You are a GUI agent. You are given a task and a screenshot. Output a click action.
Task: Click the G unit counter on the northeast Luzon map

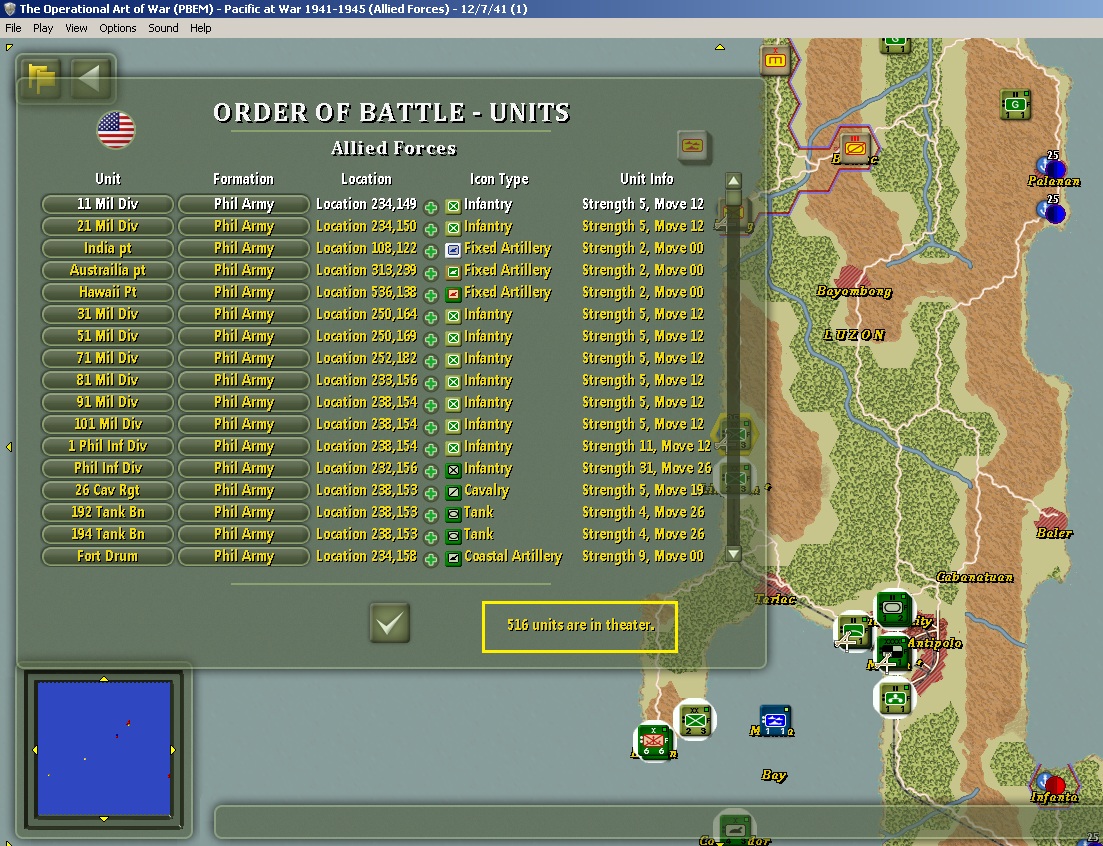pyautogui.click(x=1015, y=105)
